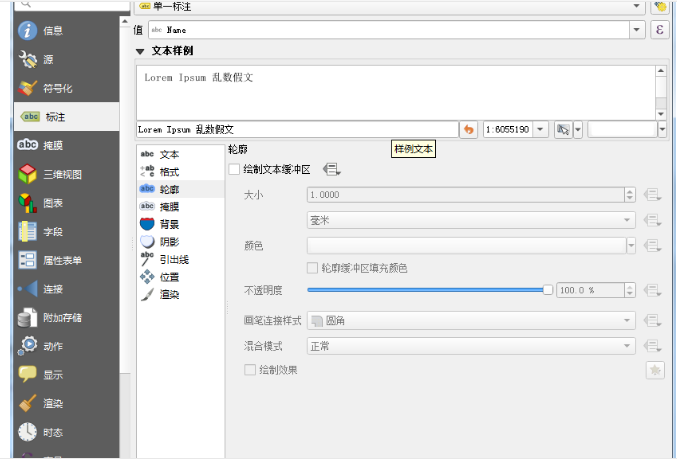Open data-defined override for 毫米 units
Screen dimensions: 677x461
click(652, 221)
